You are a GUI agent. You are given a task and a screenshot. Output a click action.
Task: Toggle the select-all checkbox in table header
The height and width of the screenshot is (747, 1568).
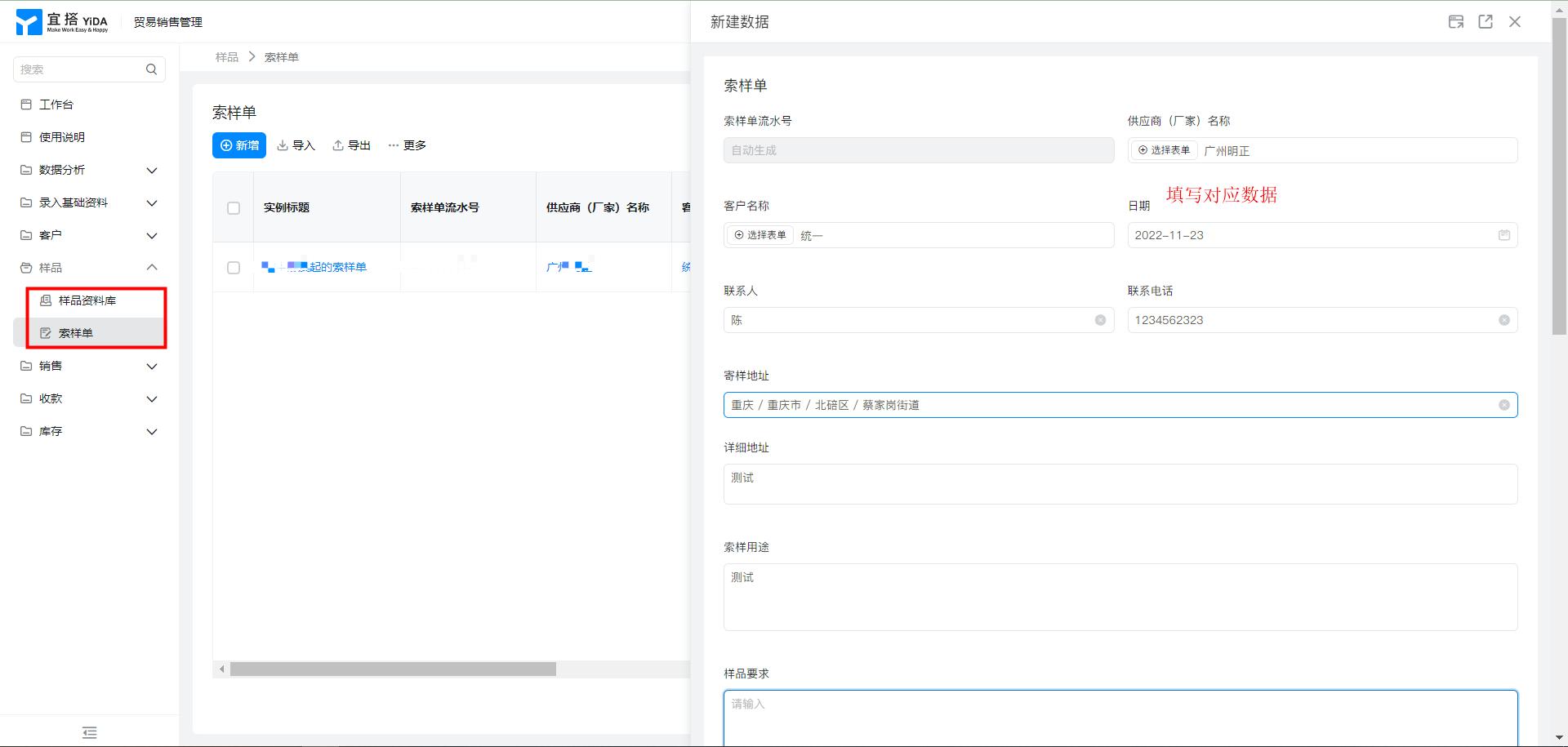pos(234,208)
